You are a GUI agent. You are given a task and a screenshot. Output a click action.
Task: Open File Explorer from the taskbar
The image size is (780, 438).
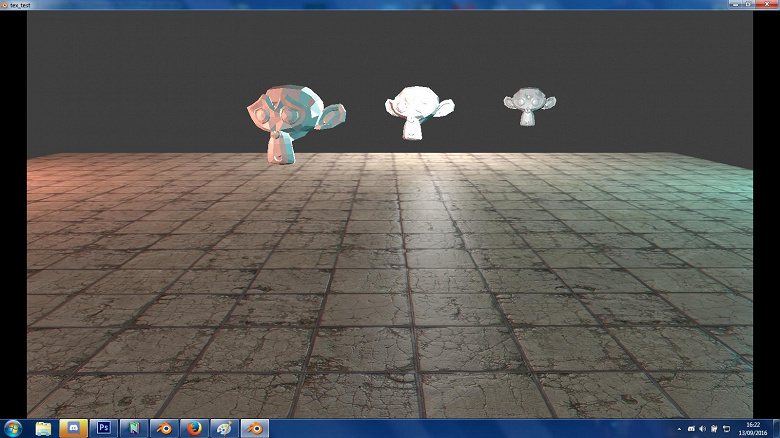point(43,429)
